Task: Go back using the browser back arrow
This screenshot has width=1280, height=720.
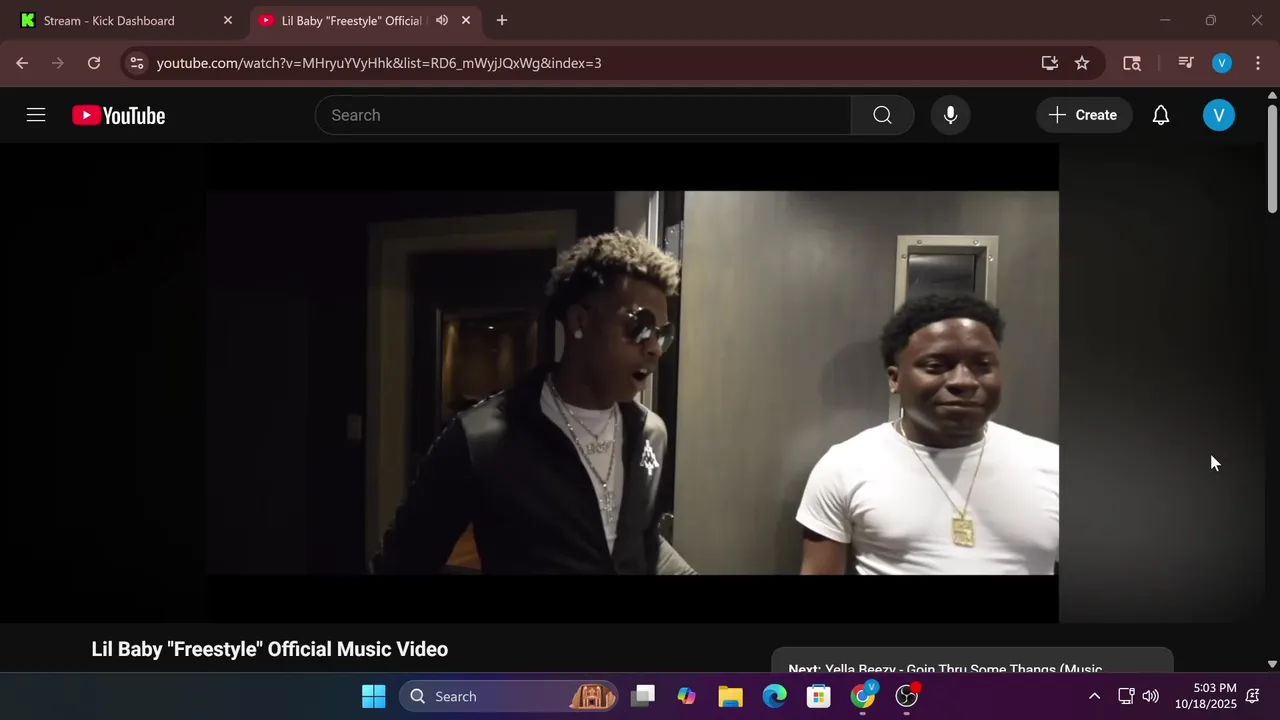Action: [x=22, y=63]
